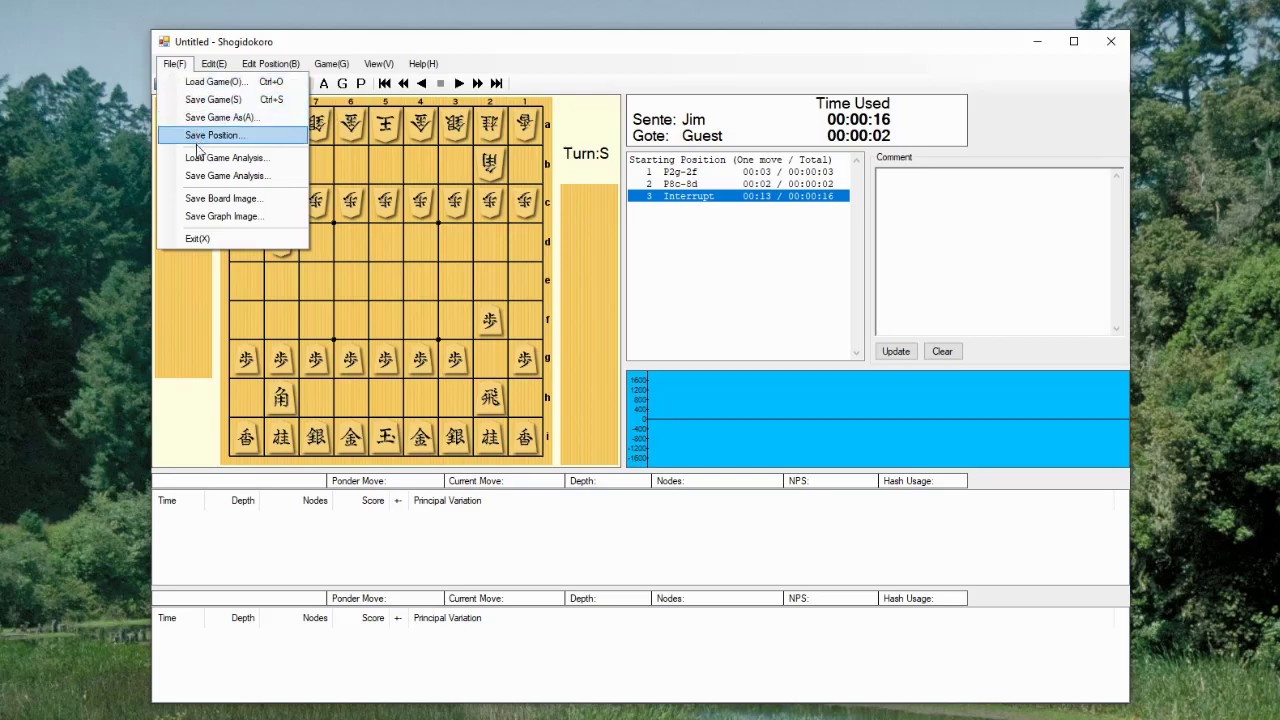1280x720 pixels.
Task: Open the View(V) menu
Action: [378, 64]
